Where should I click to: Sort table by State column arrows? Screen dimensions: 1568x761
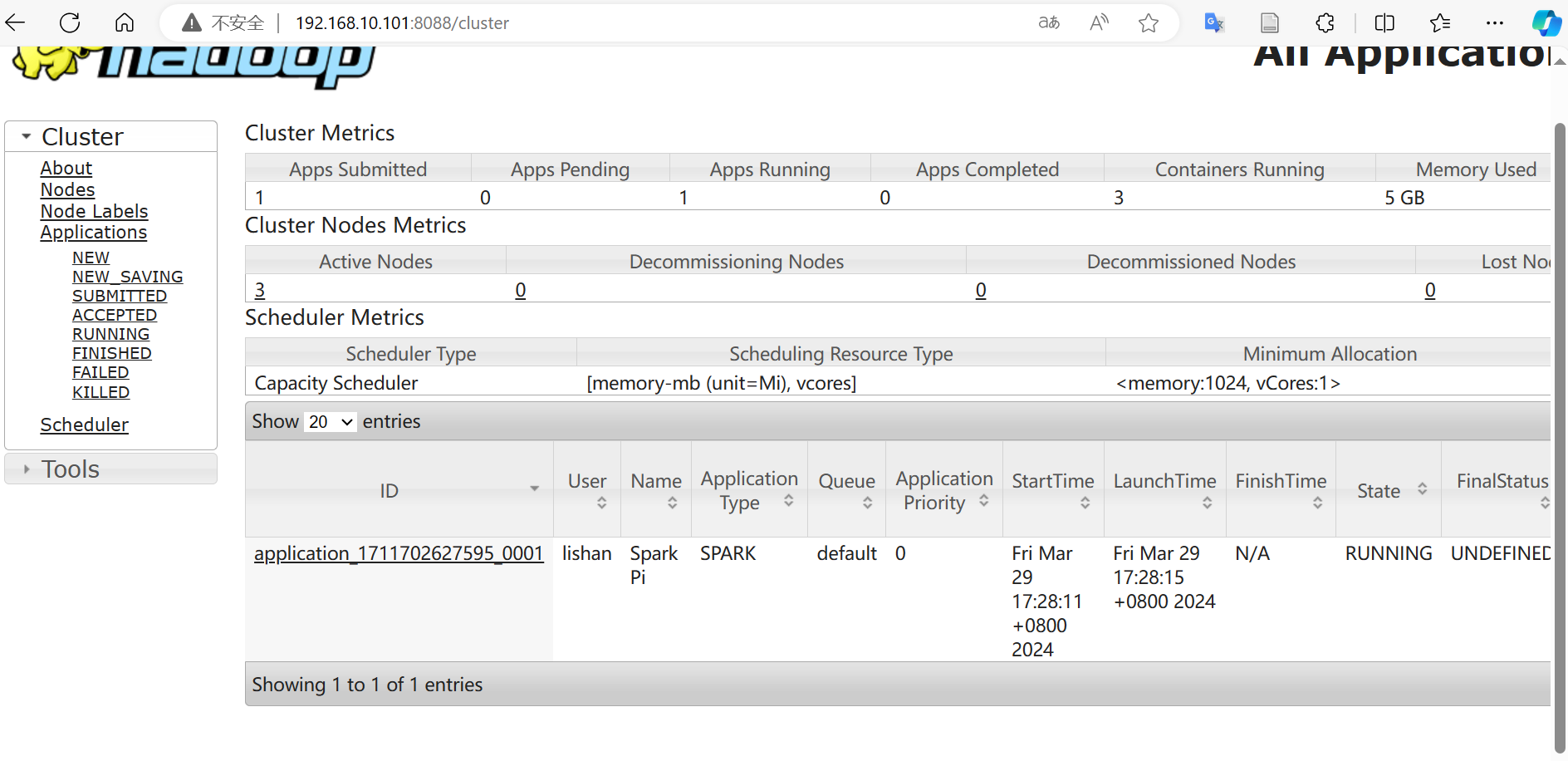pyautogui.click(x=1422, y=489)
